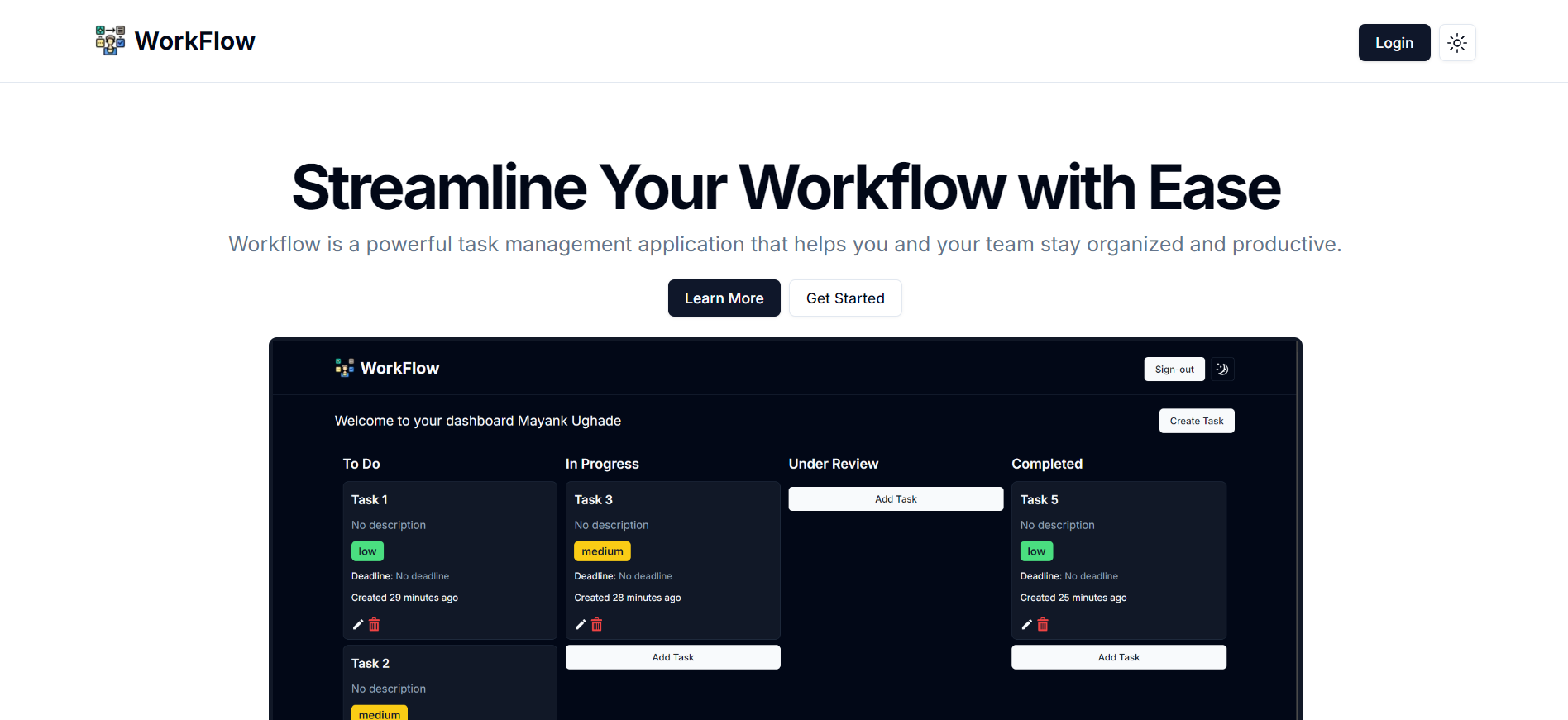Click the Sign-out button
The width and height of the screenshot is (1568, 720).
(x=1174, y=370)
